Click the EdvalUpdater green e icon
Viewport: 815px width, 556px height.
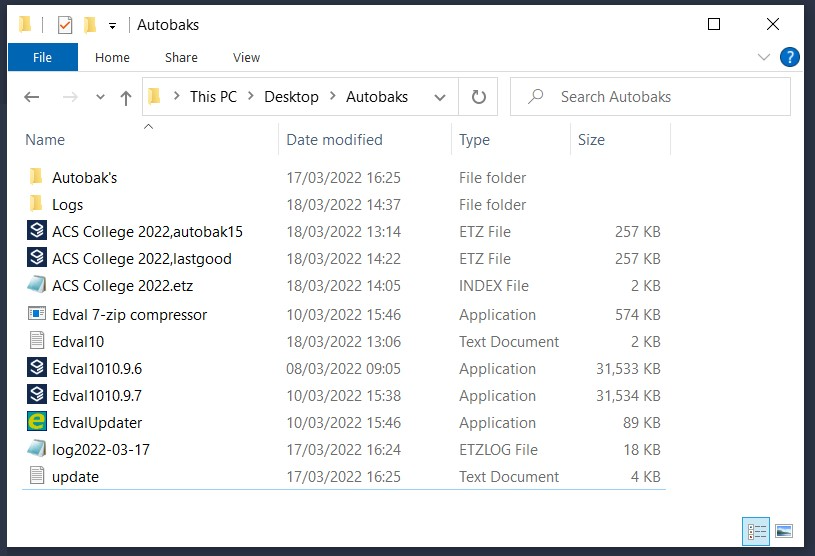[x=37, y=422]
